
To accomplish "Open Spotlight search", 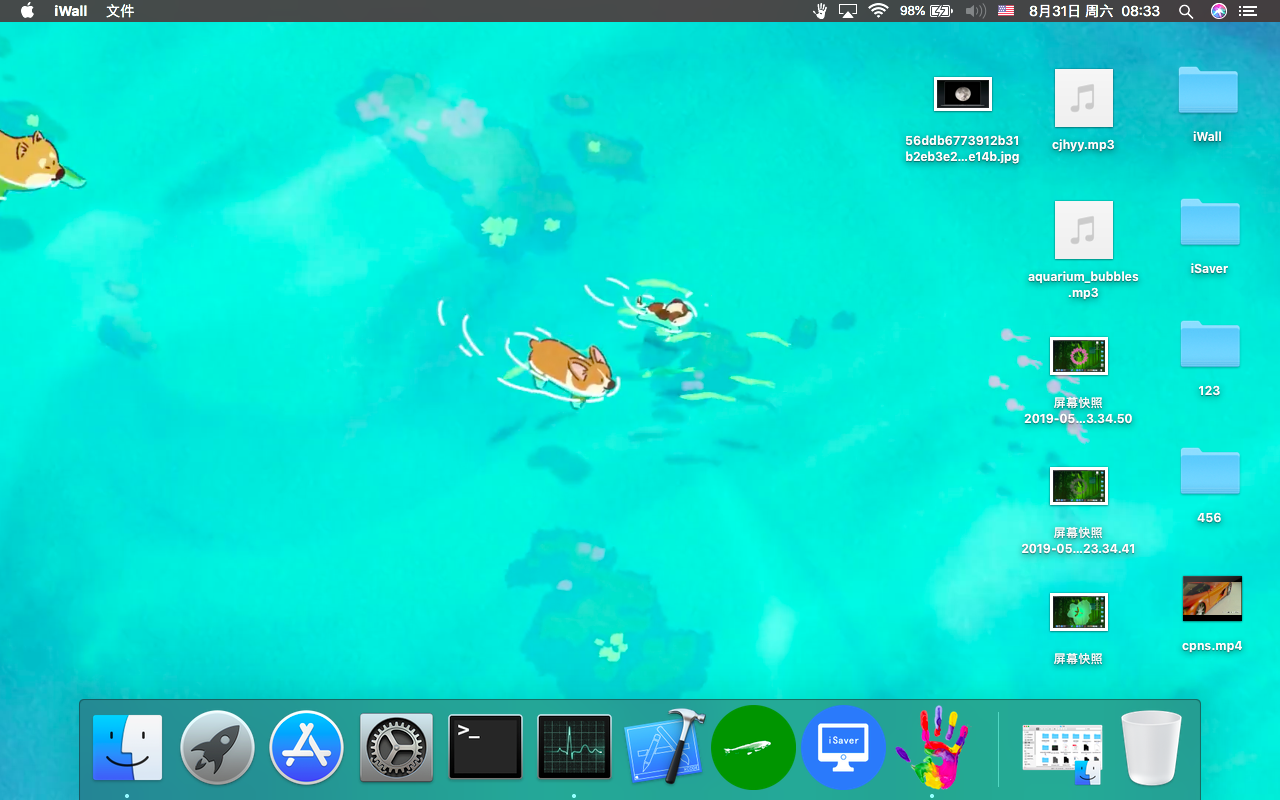I will pyautogui.click(x=1186, y=11).
